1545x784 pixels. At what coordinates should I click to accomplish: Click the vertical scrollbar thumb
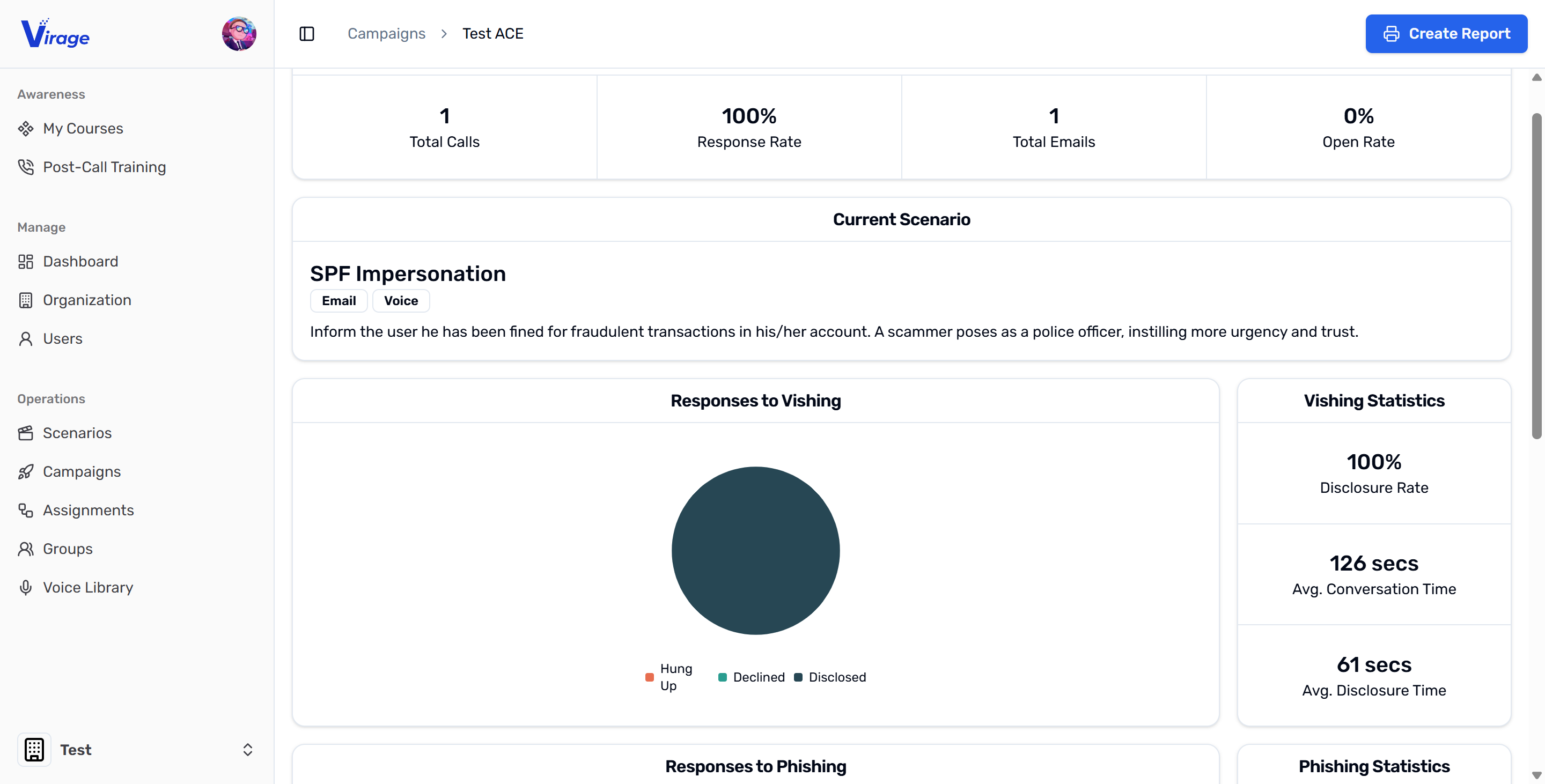(x=1536, y=276)
